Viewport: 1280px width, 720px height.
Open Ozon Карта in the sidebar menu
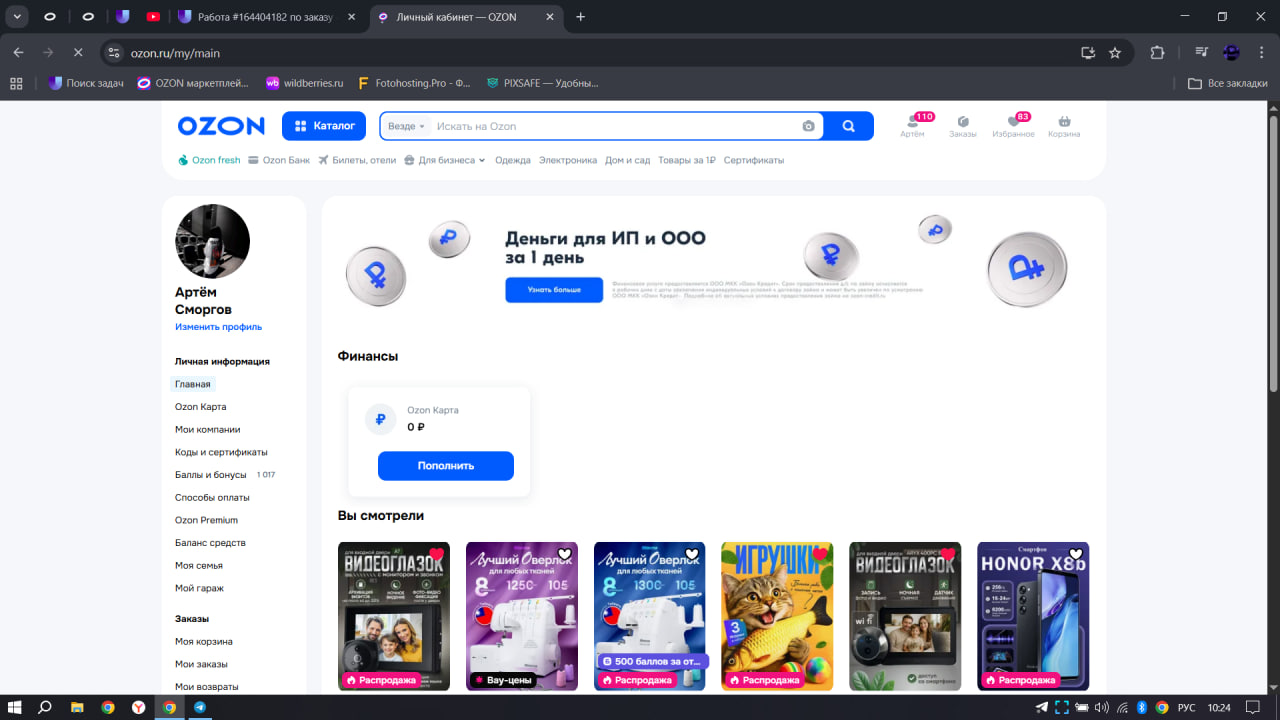201,407
